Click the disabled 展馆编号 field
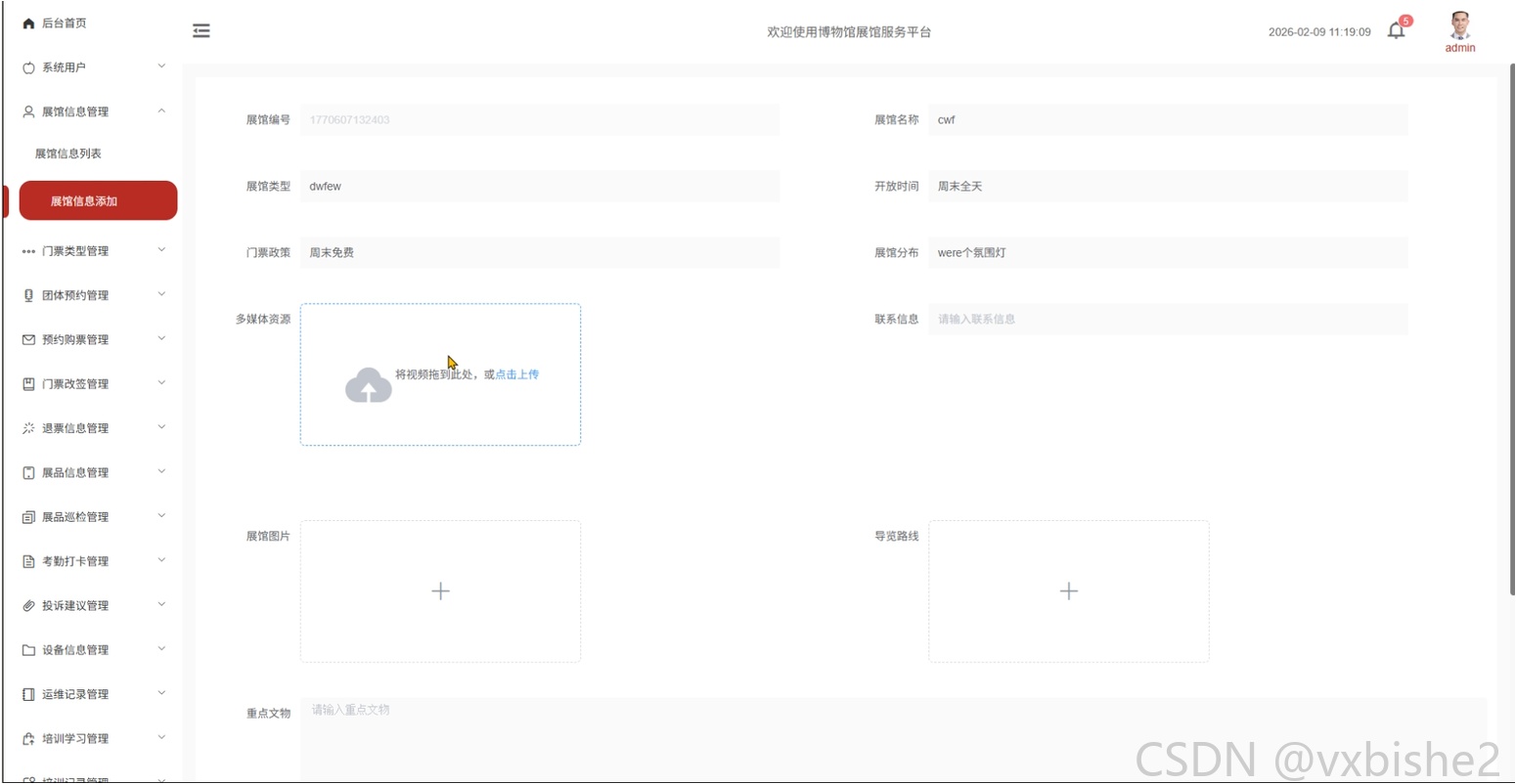The width and height of the screenshot is (1516, 784). [540, 120]
